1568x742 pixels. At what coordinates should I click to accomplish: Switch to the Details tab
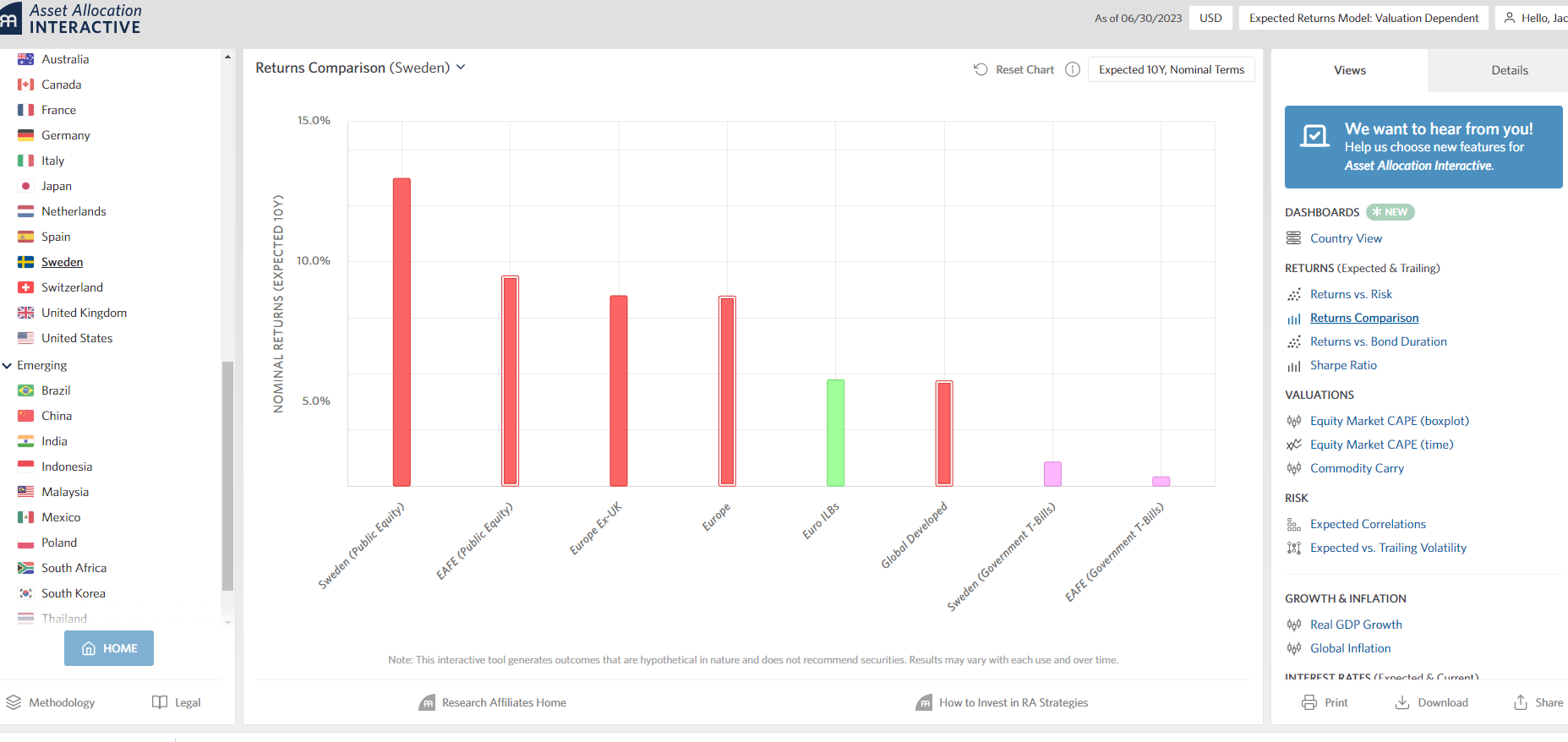click(1509, 70)
